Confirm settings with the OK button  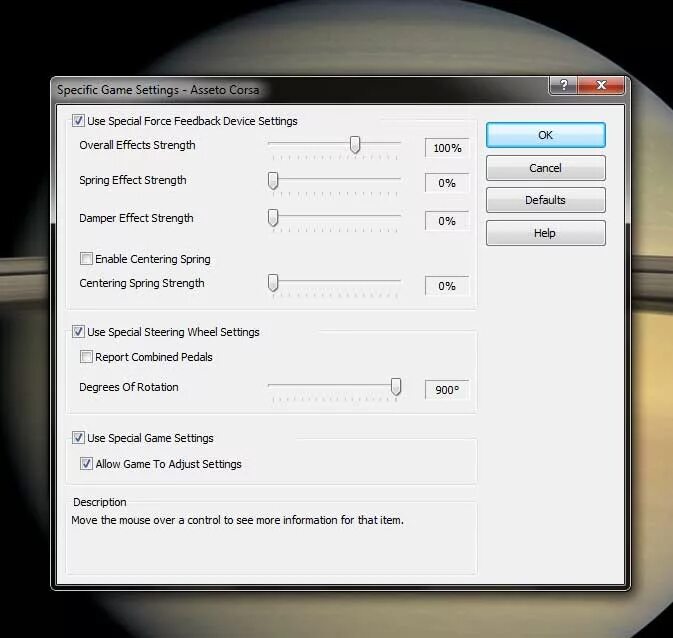(546, 135)
